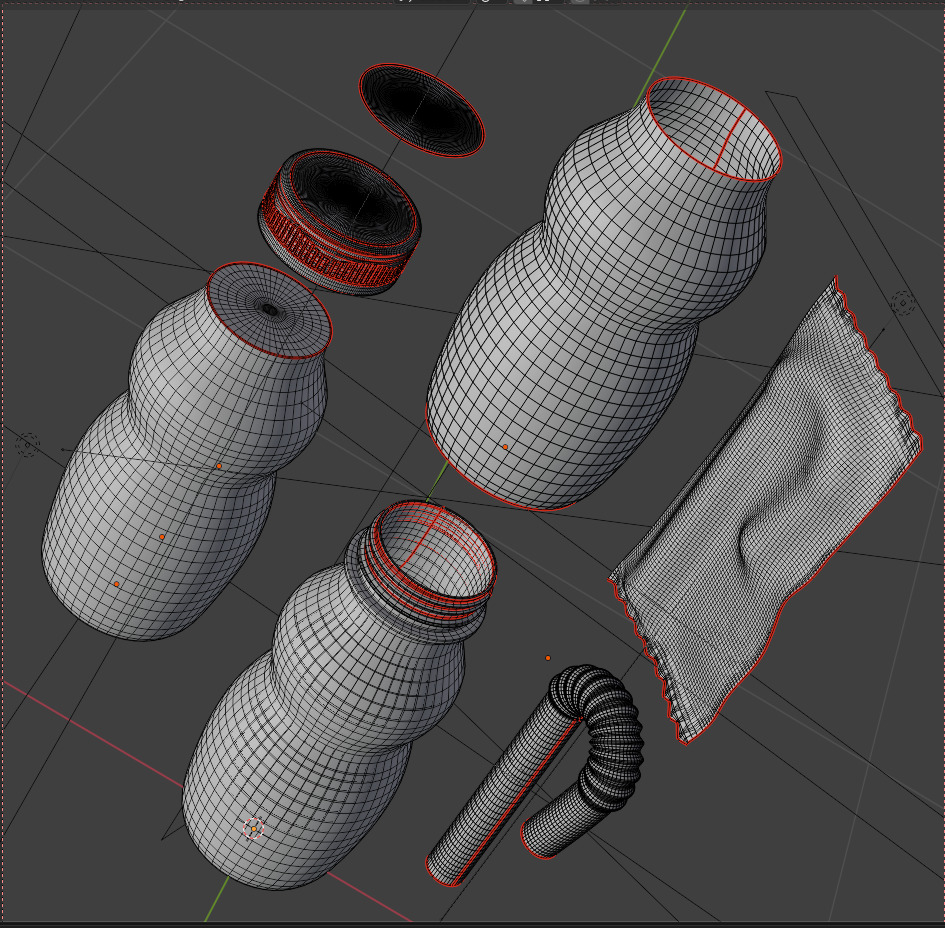Select the ribbed screw cap object
Image resolution: width=945 pixels, height=928 pixels.
click(x=339, y=222)
